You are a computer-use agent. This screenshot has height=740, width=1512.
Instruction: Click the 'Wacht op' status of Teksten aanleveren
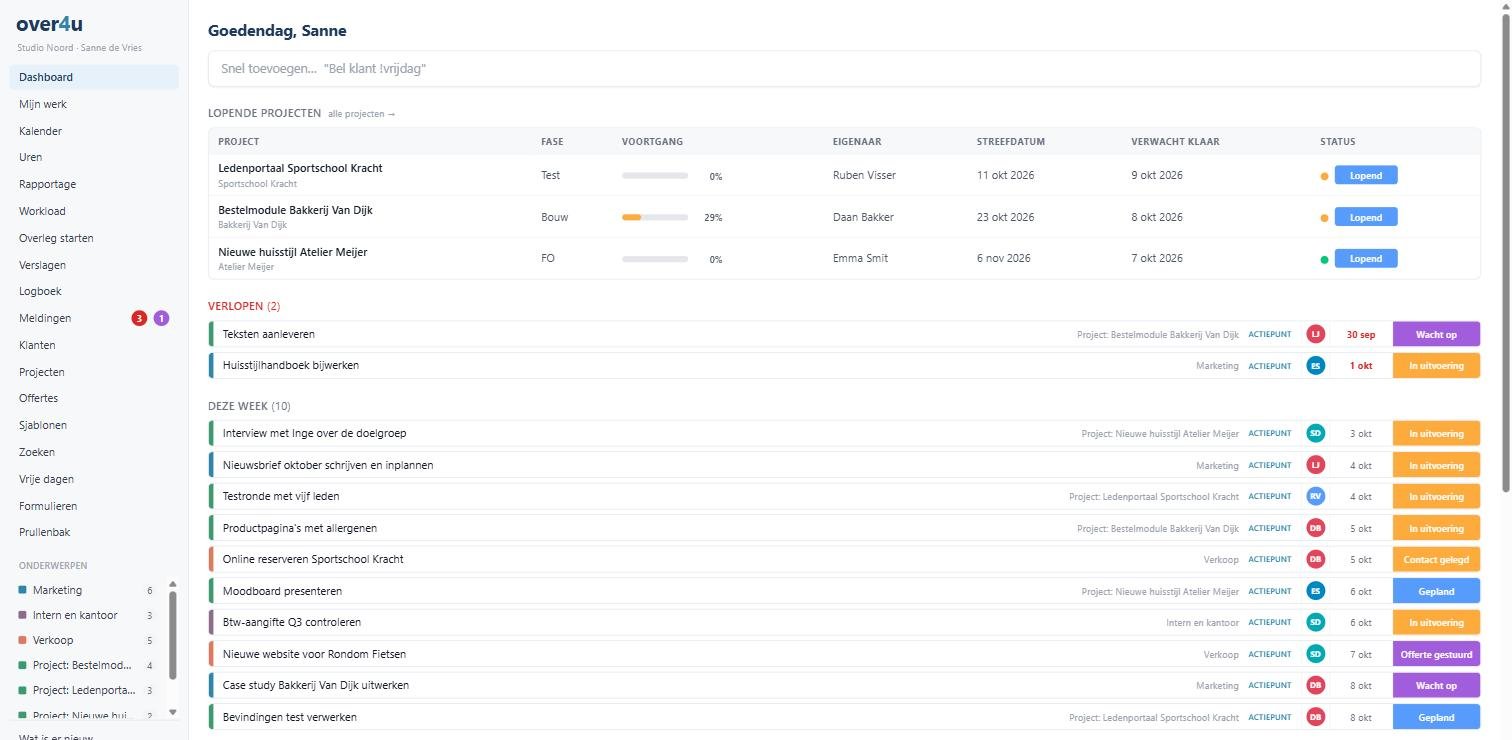click(x=1436, y=334)
